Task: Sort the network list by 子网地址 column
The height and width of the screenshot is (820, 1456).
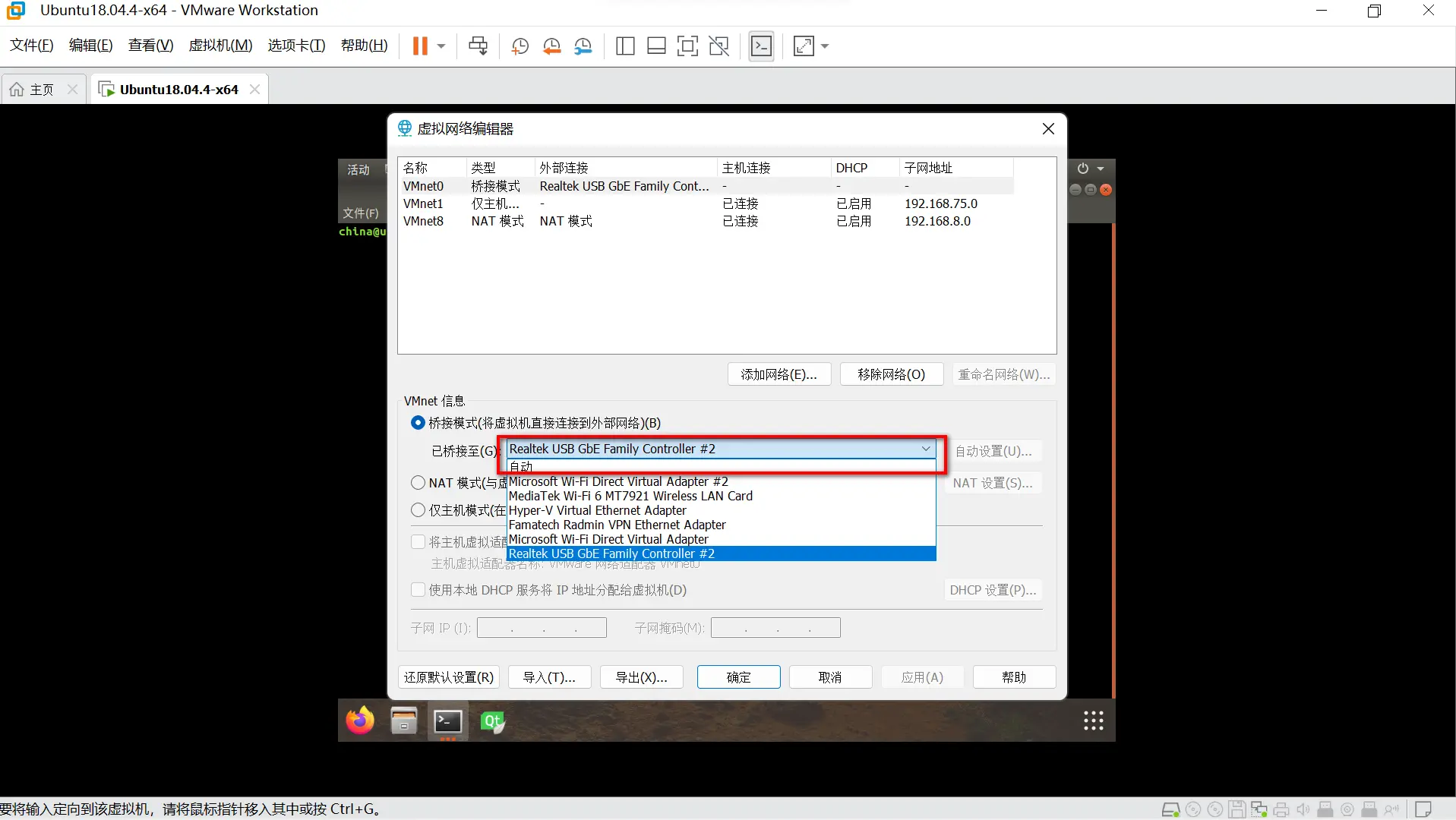Action: (956, 168)
